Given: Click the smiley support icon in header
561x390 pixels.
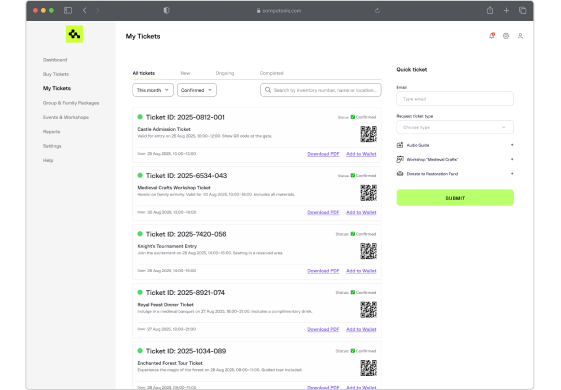Looking at the screenshot, I should click(506, 36).
